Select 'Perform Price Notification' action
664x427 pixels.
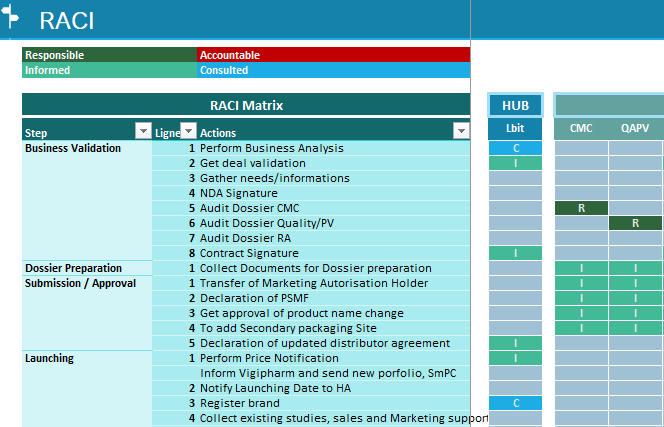pyautogui.click(x=334, y=358)
